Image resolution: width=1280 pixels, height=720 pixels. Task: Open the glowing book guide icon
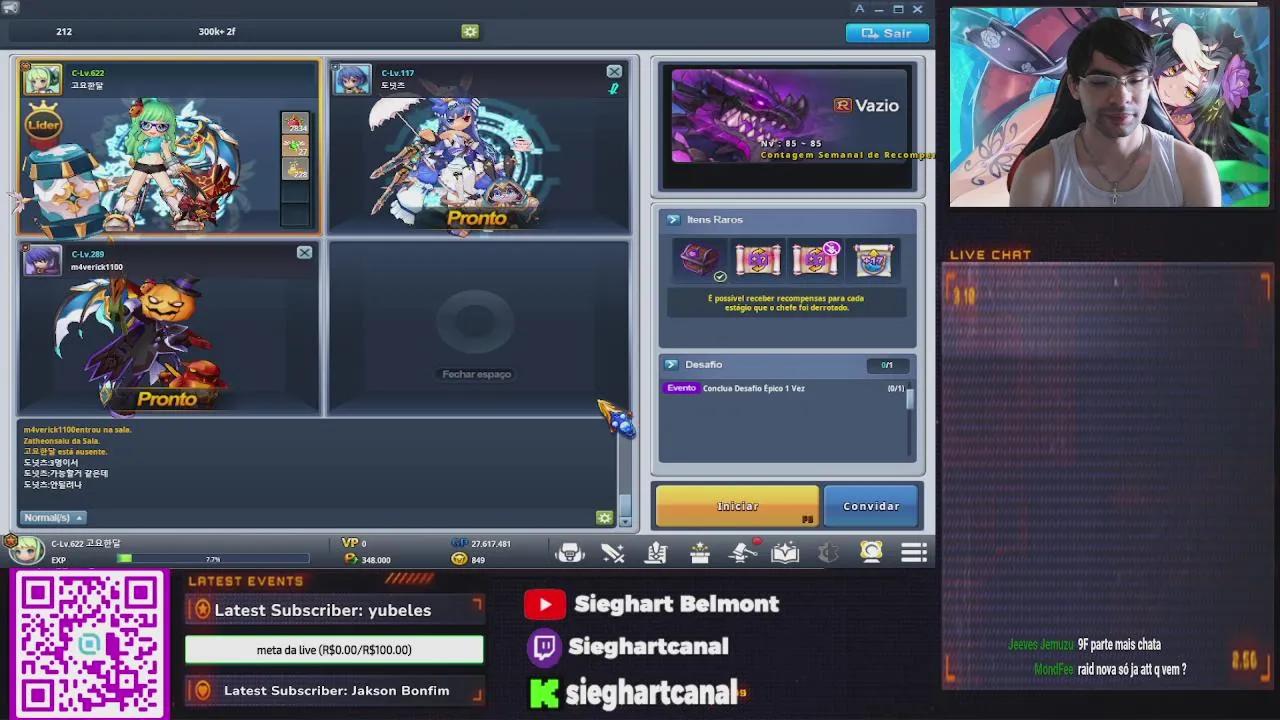click(x=784, y=552)
